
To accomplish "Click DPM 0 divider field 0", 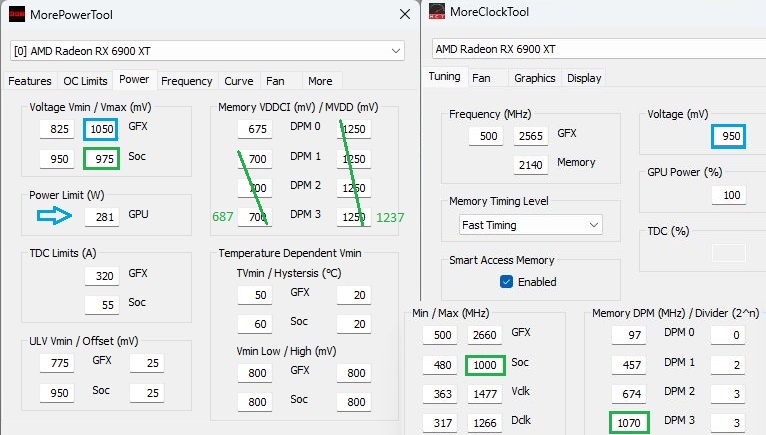I will [x=728, y=335].
